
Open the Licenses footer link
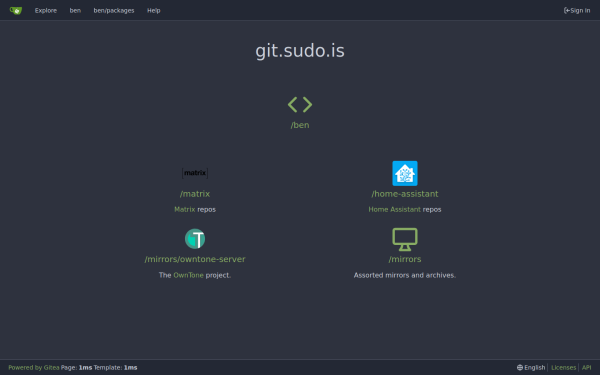point(563,367)
